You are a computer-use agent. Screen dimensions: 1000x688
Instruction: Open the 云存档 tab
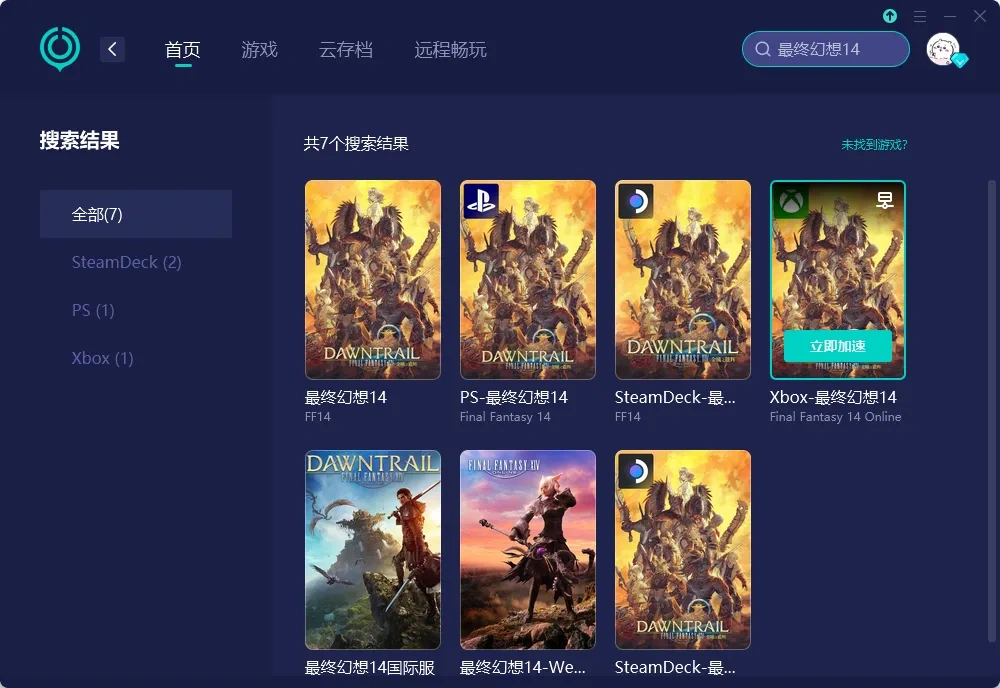(347, 48)
